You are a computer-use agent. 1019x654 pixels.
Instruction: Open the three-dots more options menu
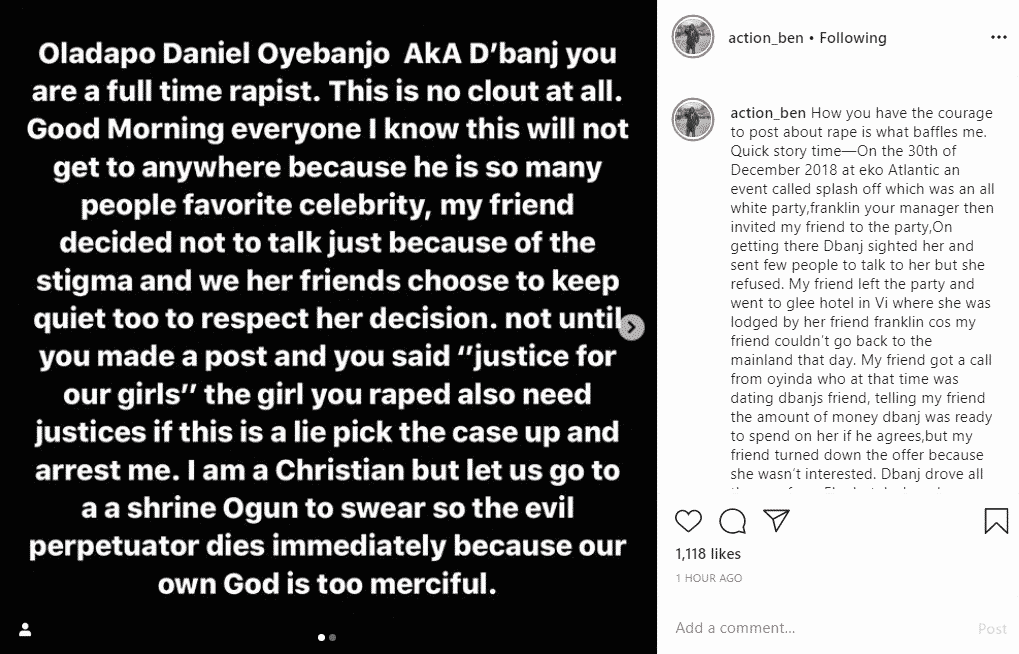point(998,38)
